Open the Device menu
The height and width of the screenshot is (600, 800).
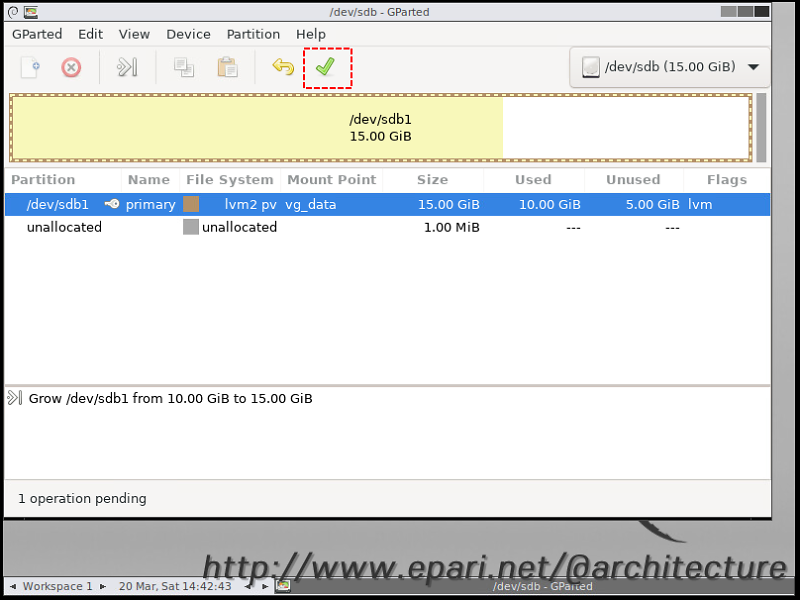tap(188, 34)
